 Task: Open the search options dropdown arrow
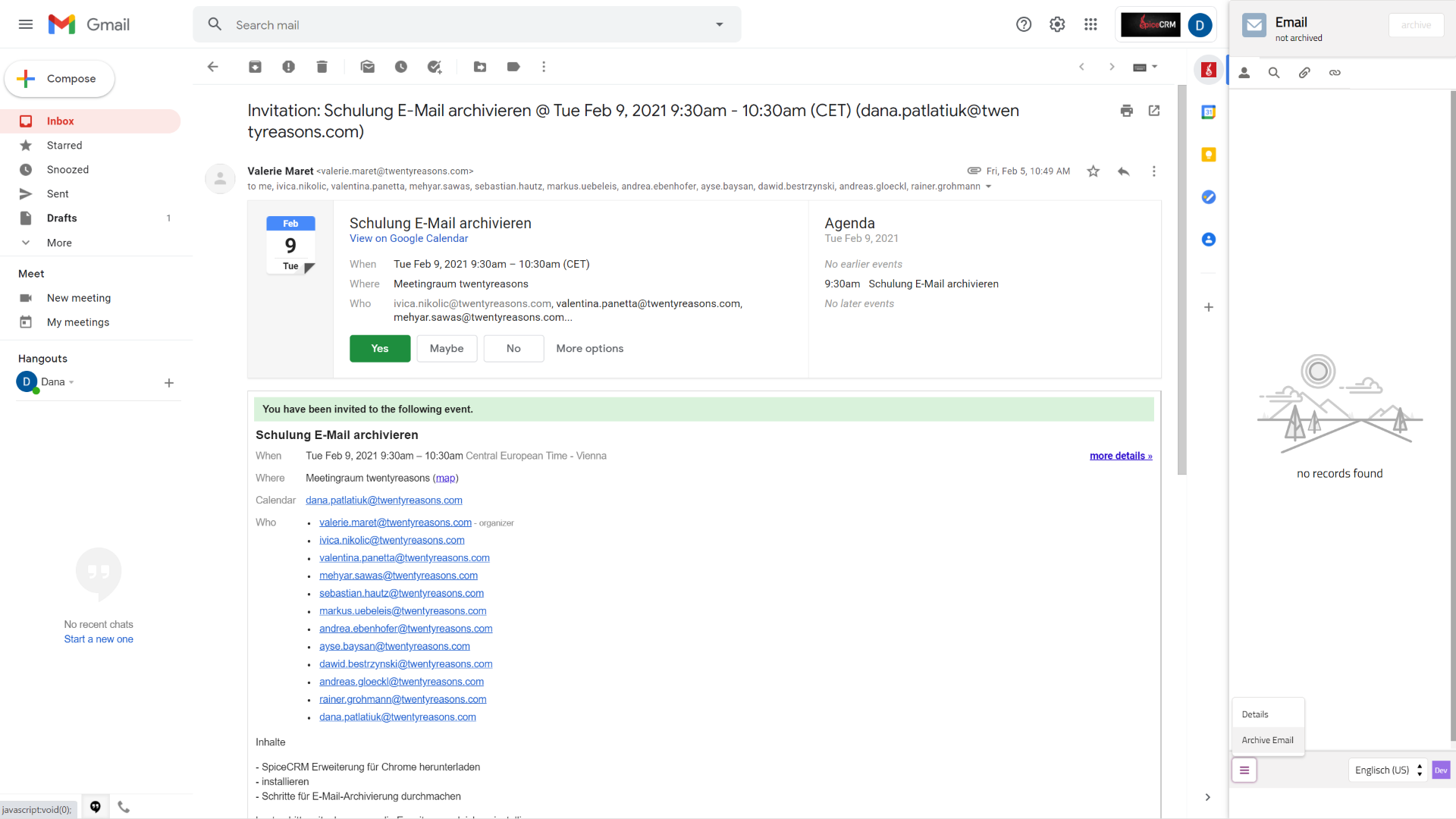[719, 25]
